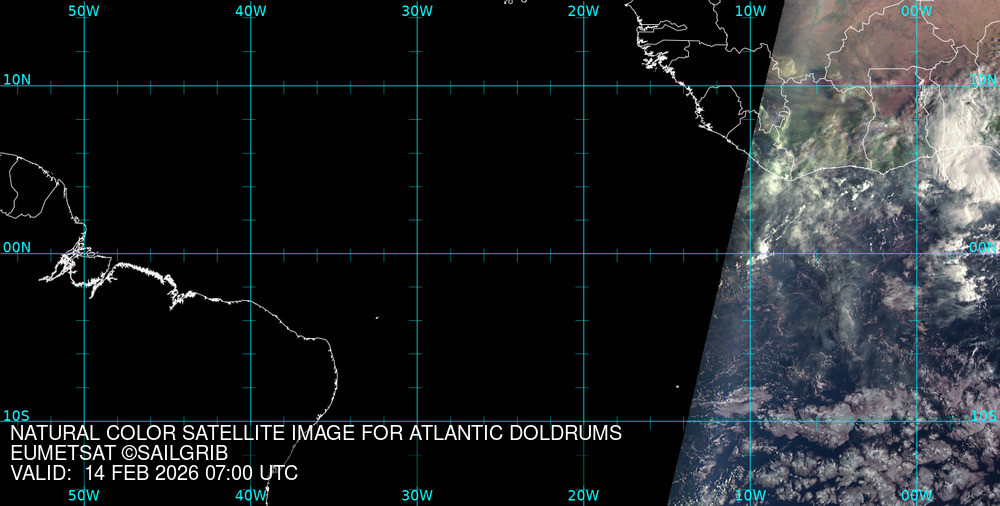Image resolution: width=1000 pixels, height=506 pixels.
Task: Click the 50W longitude label along the top edge
Action: tap(84, 11)
